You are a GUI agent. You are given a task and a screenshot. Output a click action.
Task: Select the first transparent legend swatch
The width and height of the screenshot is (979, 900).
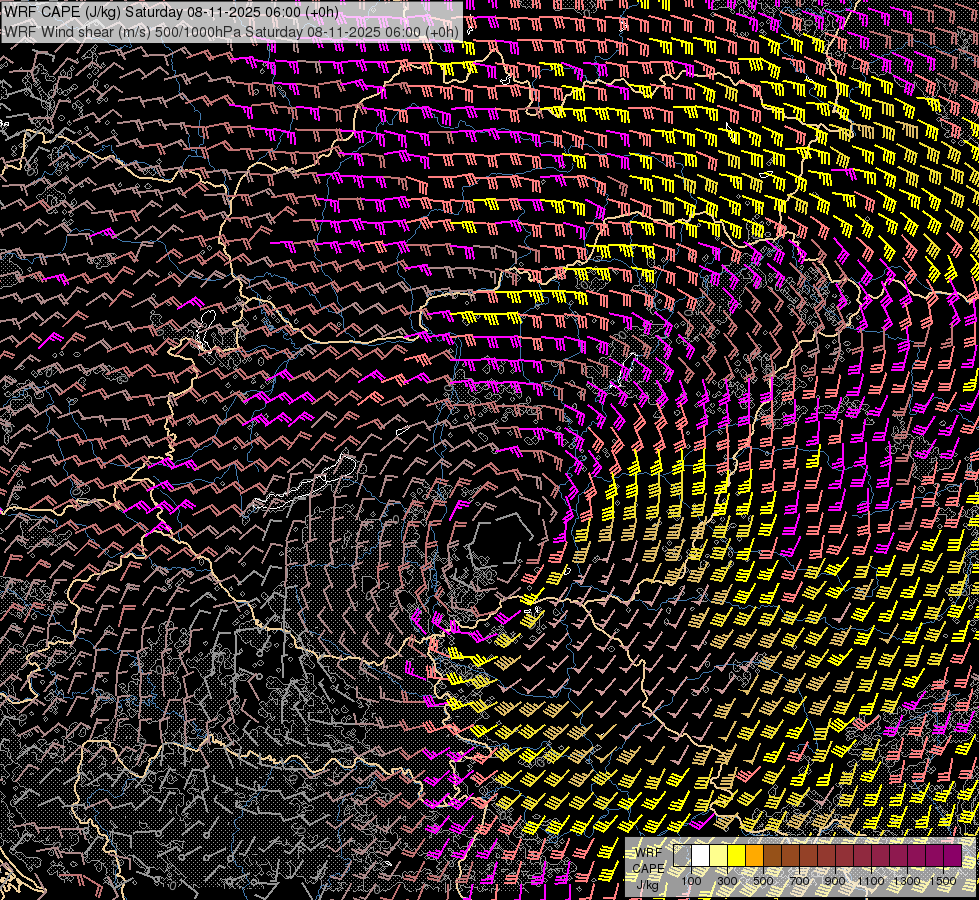tap(682, 856)
